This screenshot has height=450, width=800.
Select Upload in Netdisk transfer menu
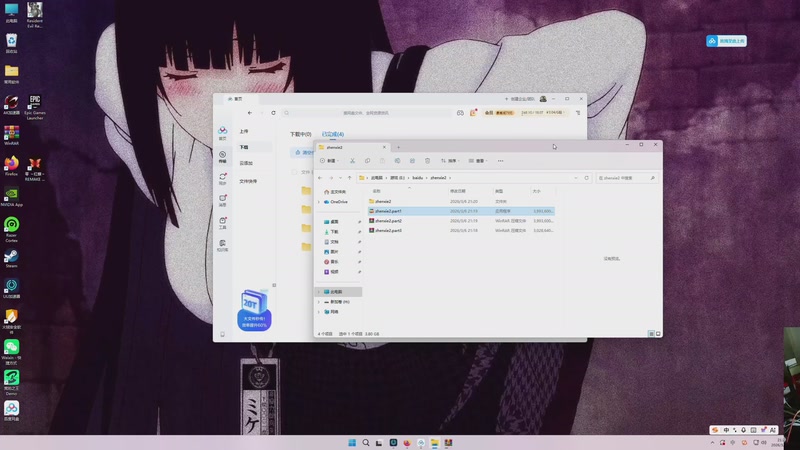[244, 132]
